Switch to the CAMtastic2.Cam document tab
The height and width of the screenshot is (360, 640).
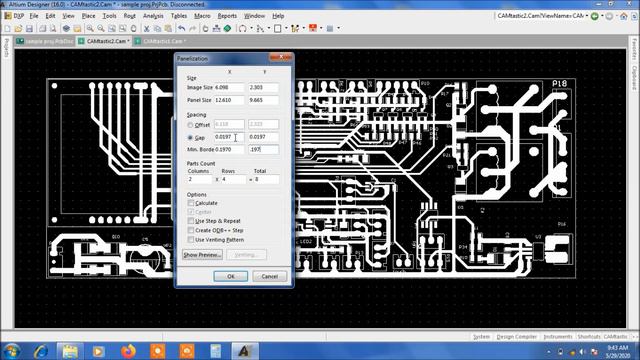(104, 41)
